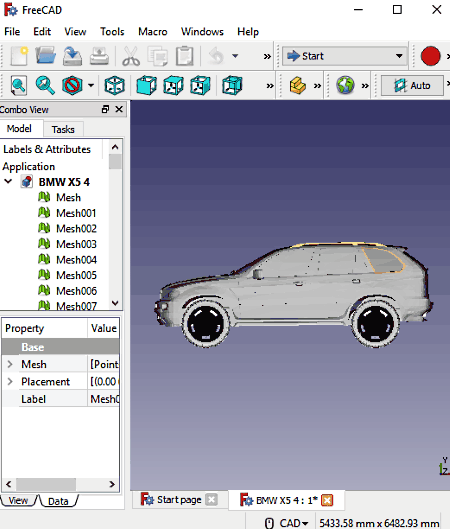Expand hidden file toolbar items chevron
Viewport: 450px width, 529px height.
pyautogui.click(x=267, y=56)
